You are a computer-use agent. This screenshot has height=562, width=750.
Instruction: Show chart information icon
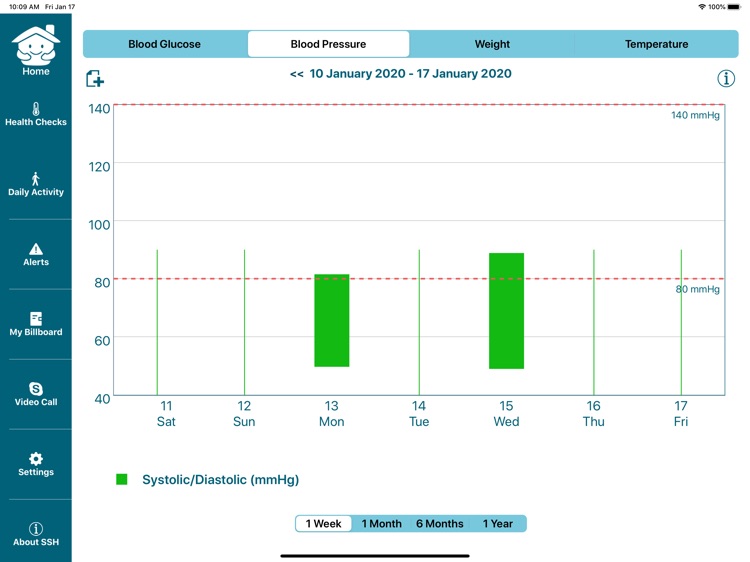tap(726, 78)
